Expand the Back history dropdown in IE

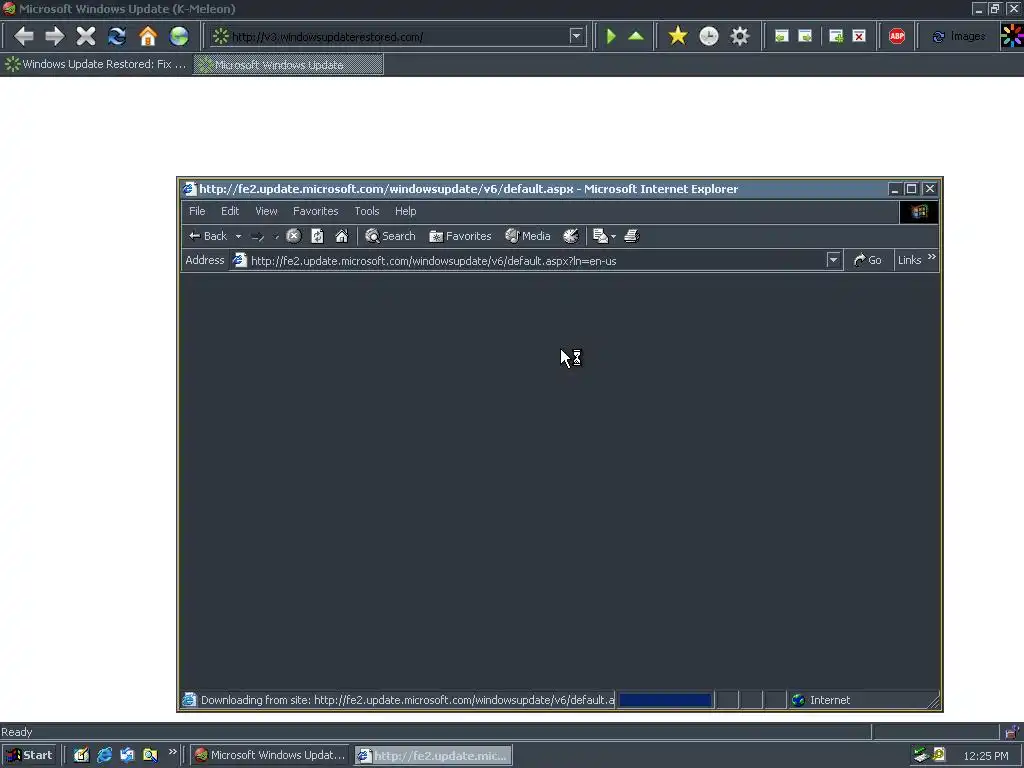coord(238,236)
